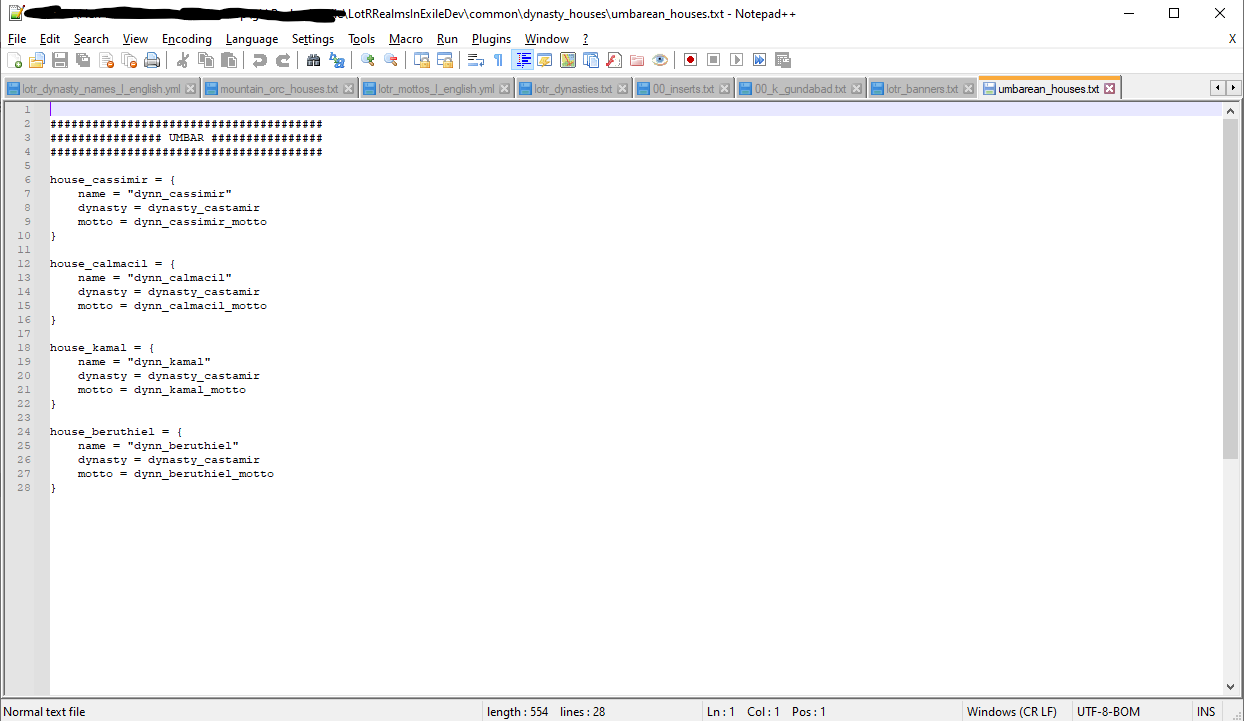Switch to 00_inserts.txt tab
This screenshot has width=1244, height=721.
(683, 89)
